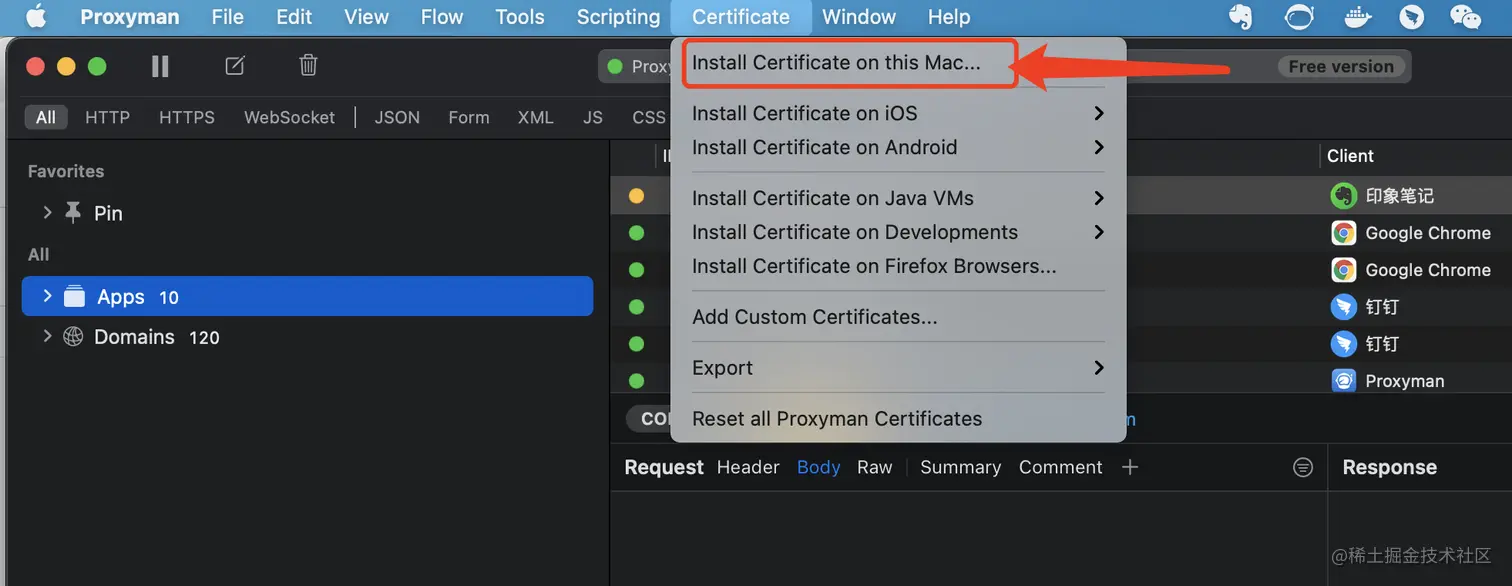Pause traffic capture with the pause icon
This screenshot has height=586, width=1512.
pyautogui.click(x=160, y=66)
